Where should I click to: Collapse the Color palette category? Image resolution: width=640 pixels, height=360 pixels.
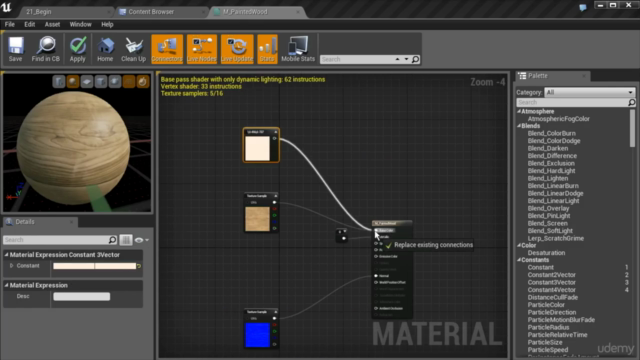click(519, 245)
